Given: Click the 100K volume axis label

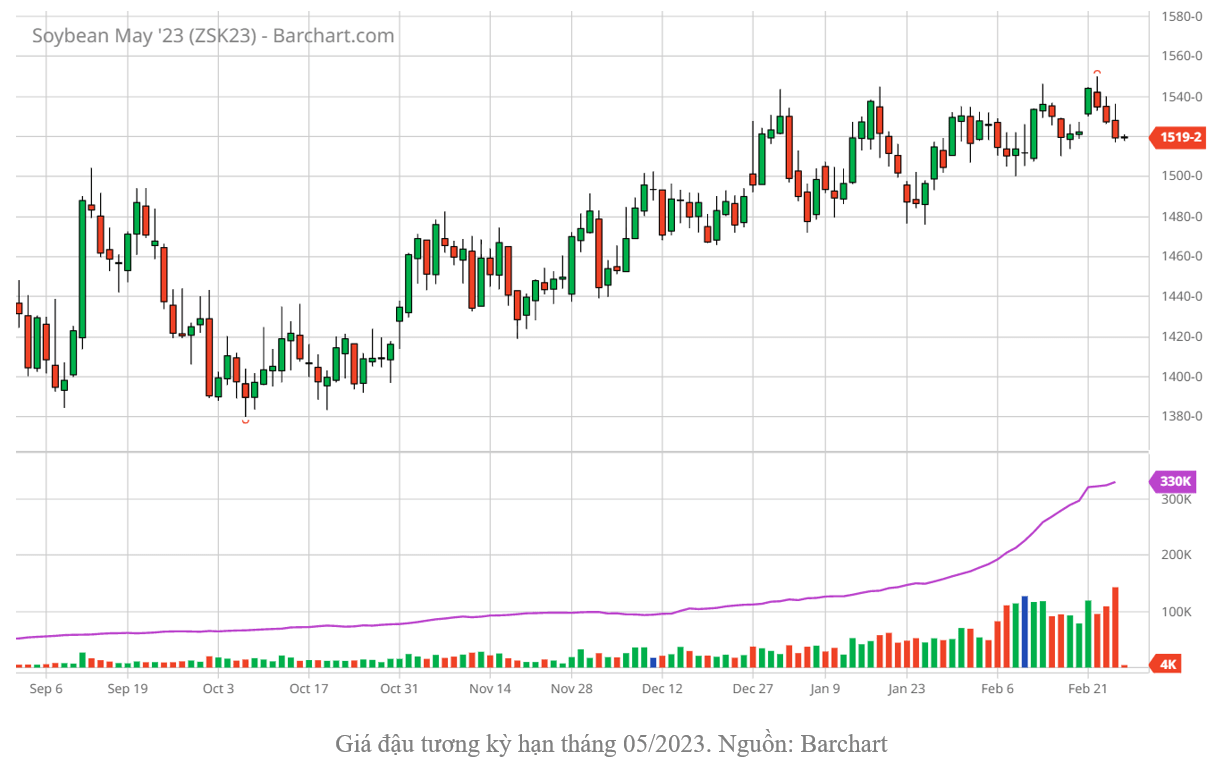Looking at the screenshot, I should (x=1176, y=612).
